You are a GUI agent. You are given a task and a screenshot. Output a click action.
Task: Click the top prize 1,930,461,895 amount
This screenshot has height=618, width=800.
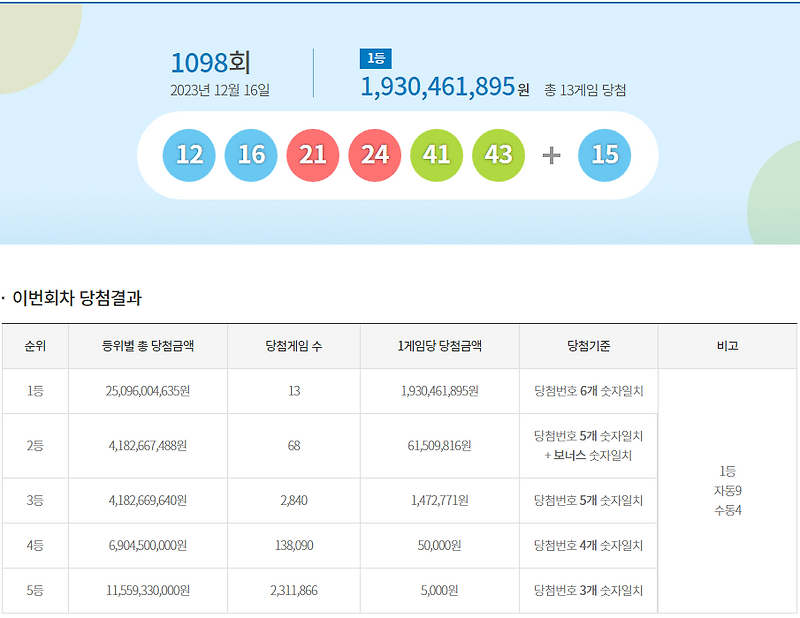click(438, 86)
